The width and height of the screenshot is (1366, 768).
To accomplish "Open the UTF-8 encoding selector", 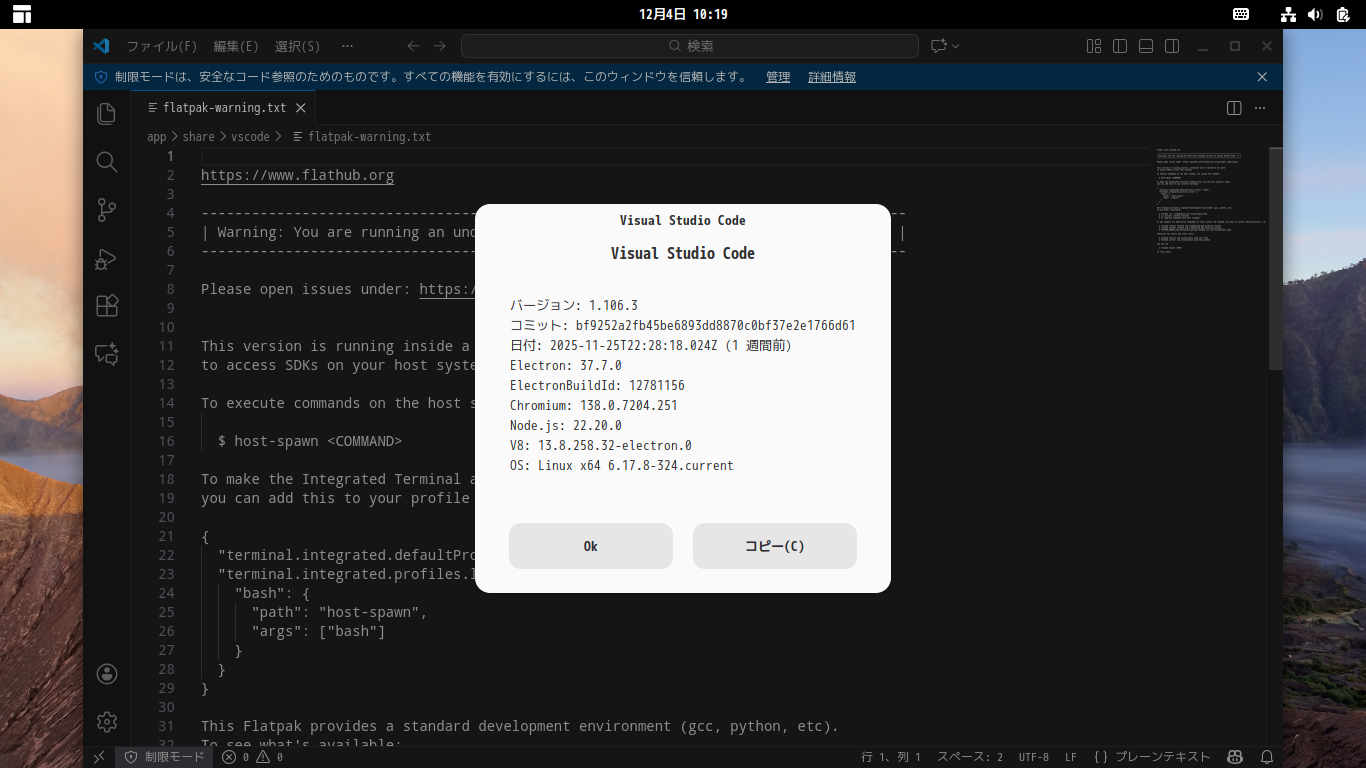I will click(x=1034, y=757).
